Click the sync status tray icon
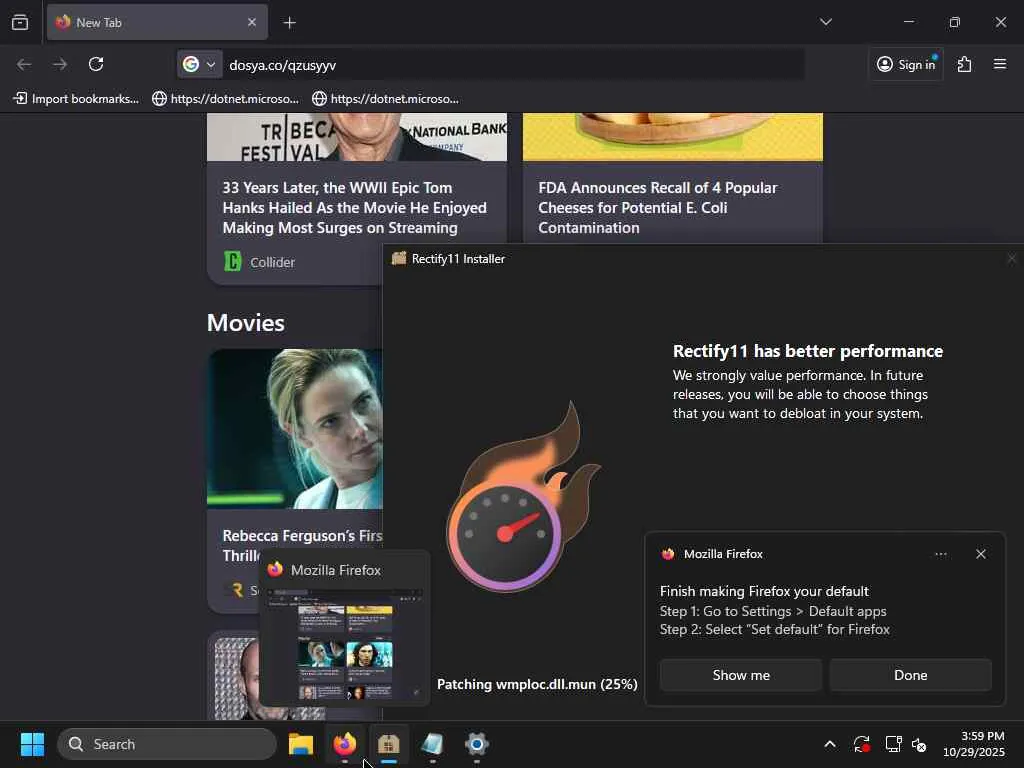Screen dimensions: 1024x768 [x=861, y=744]
